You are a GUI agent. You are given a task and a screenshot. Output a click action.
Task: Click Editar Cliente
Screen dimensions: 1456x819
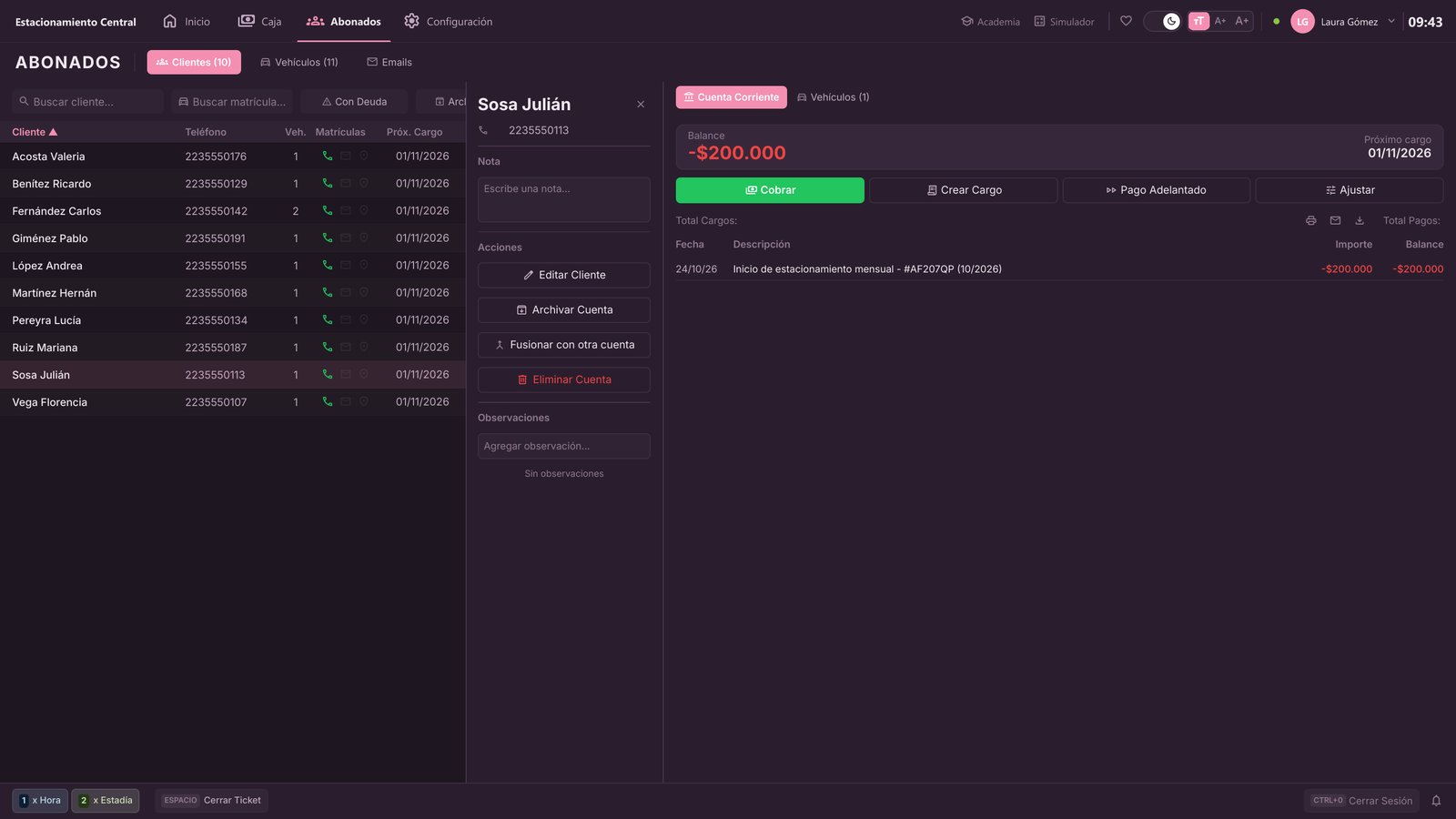click(564, 275)
